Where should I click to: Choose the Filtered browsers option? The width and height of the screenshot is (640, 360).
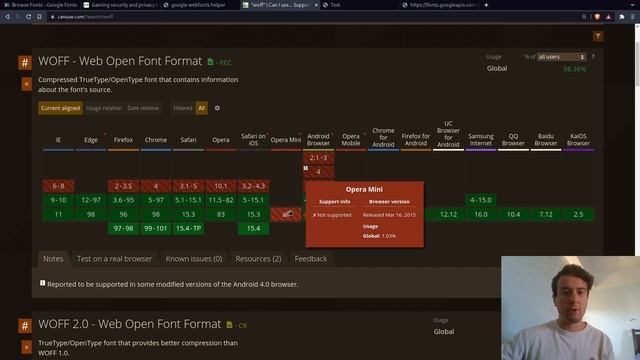pyautogui.click(x=182, y=108)
